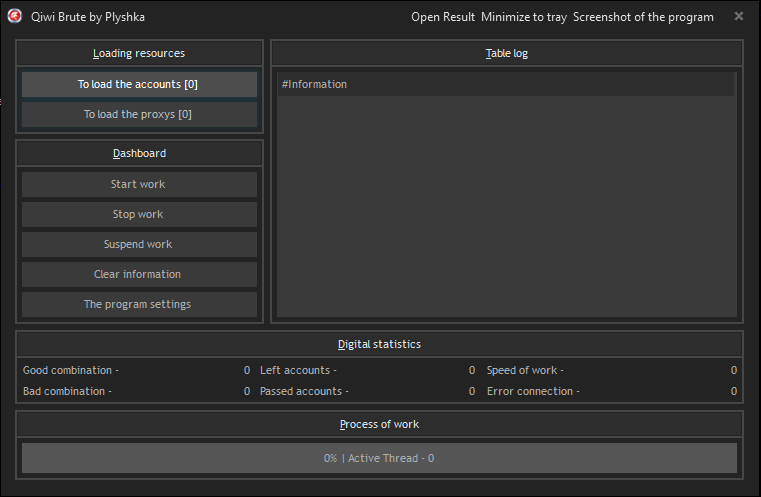This screenshot has height=497, width=761.
Task: Click the Table log panel header
Action: [x=507, y=53]
